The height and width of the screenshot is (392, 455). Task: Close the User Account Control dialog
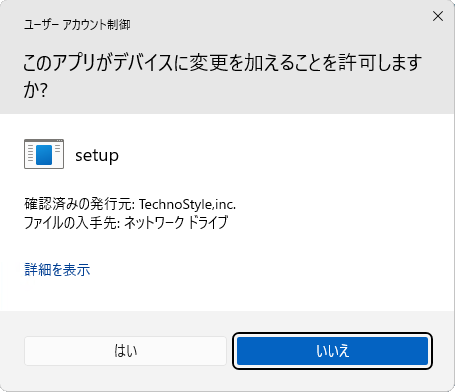[438, 16]
